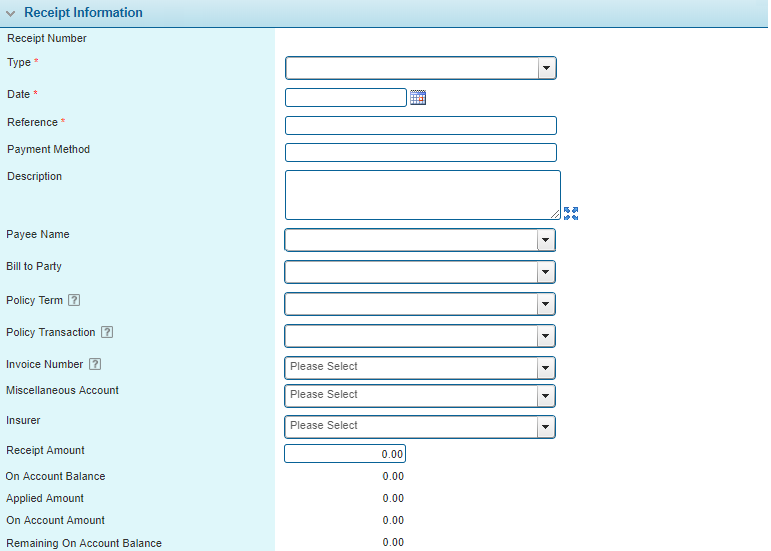Open the Invoice Number dropdown
The image size is (771, 551).
coord(545,368)
